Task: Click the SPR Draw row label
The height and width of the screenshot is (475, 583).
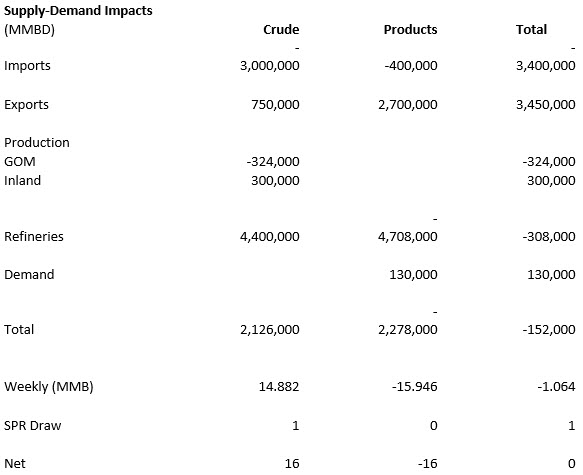Action: click(x=33, y=425)
